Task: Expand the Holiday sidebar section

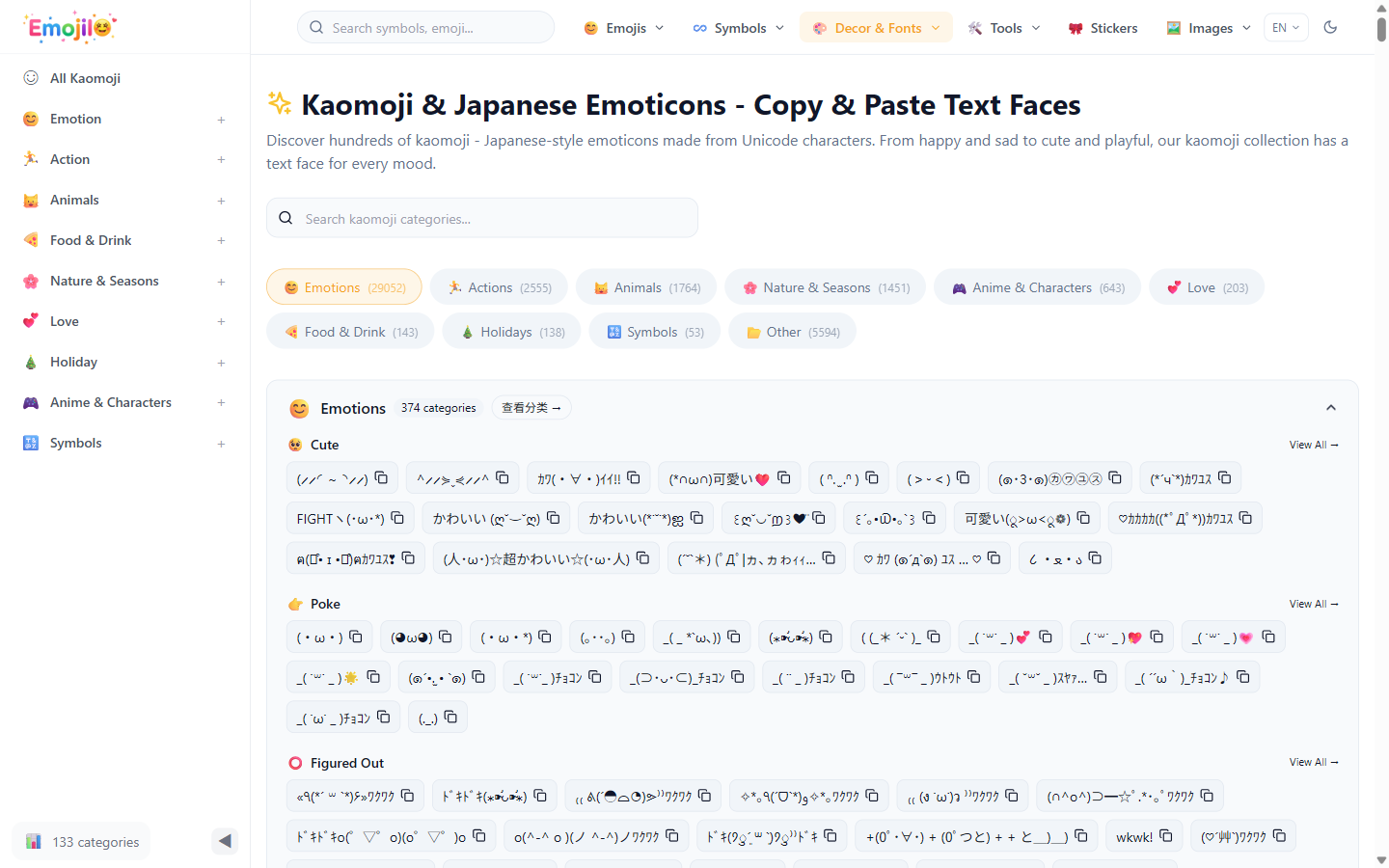Action: [221, 363]
